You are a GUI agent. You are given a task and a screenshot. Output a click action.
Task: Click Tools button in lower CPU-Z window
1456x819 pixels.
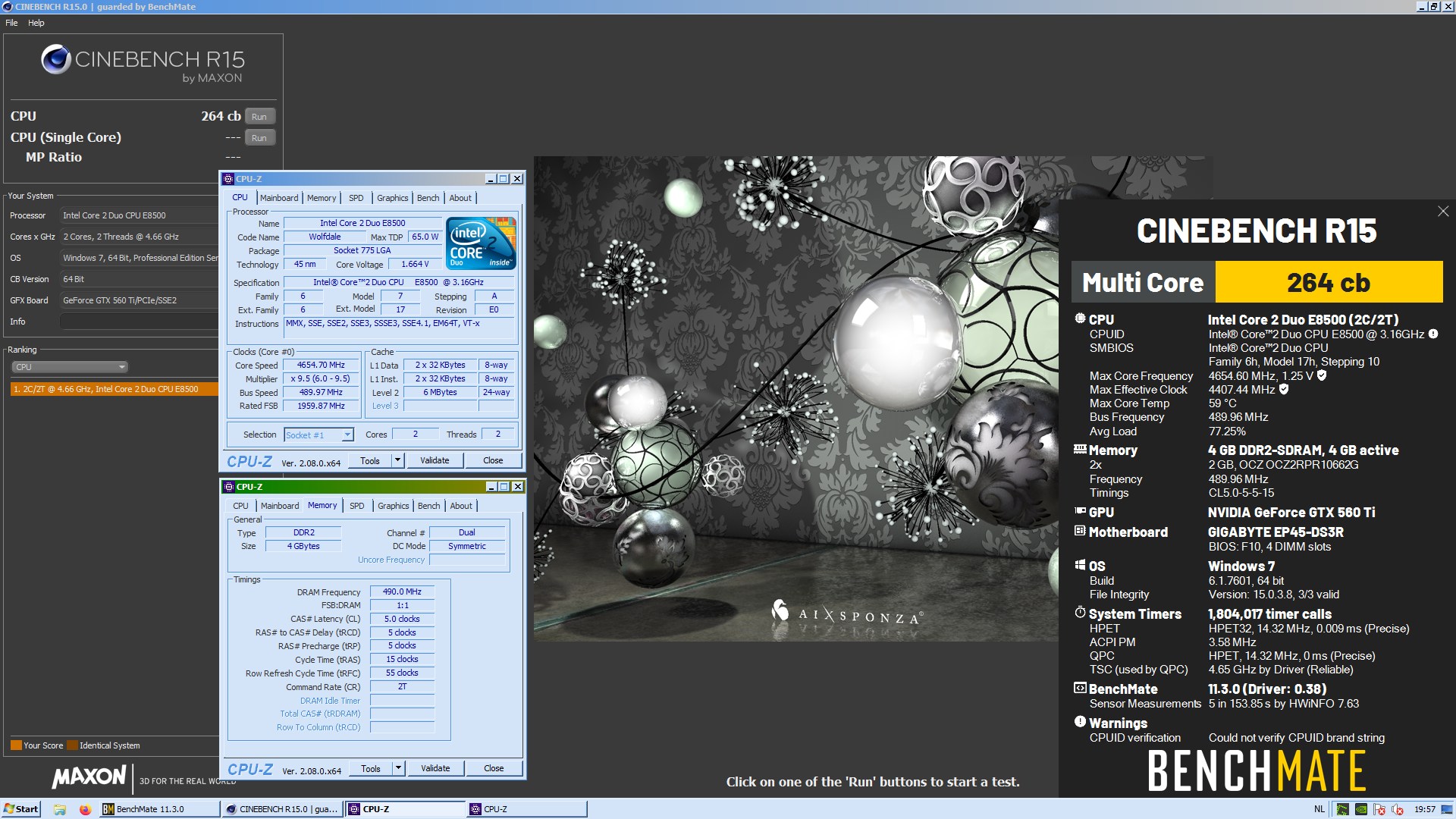[371, 768]
